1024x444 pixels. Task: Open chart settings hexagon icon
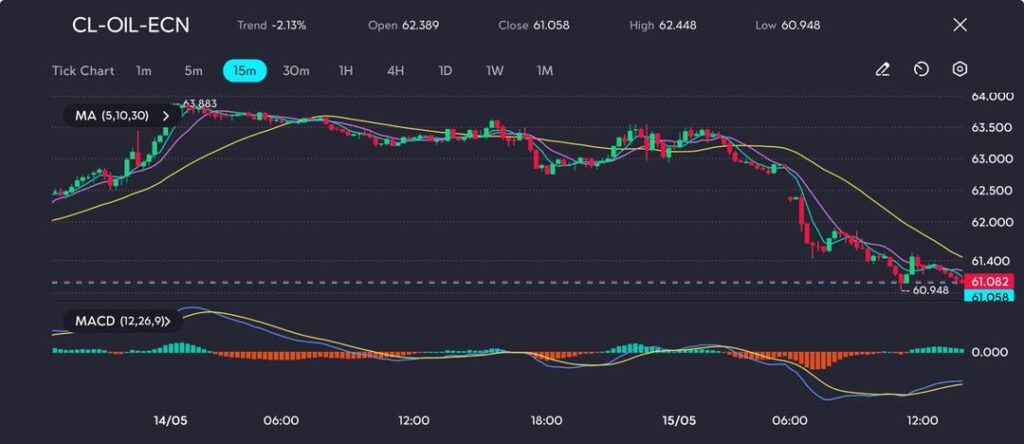tap(960, 70)
